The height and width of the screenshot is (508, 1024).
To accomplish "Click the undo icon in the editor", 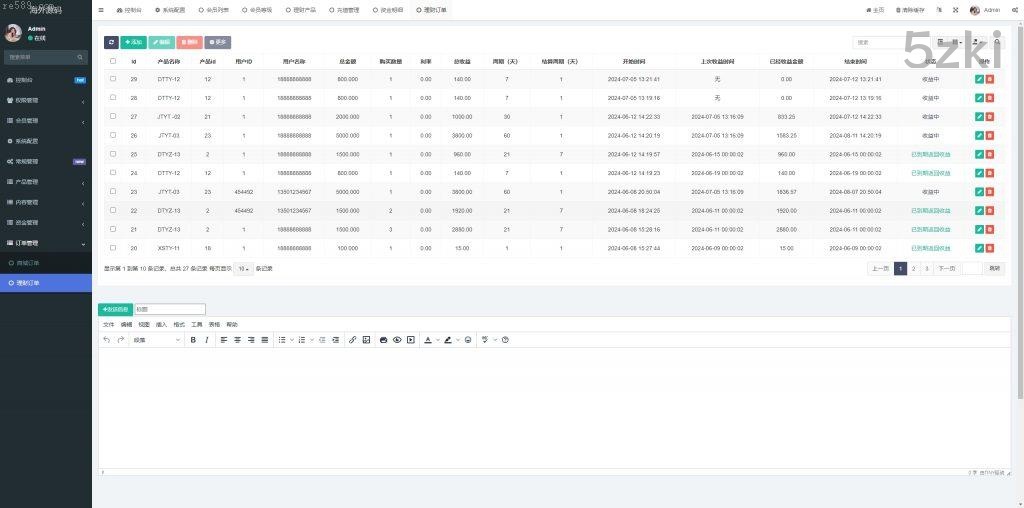I will (107, 340).
